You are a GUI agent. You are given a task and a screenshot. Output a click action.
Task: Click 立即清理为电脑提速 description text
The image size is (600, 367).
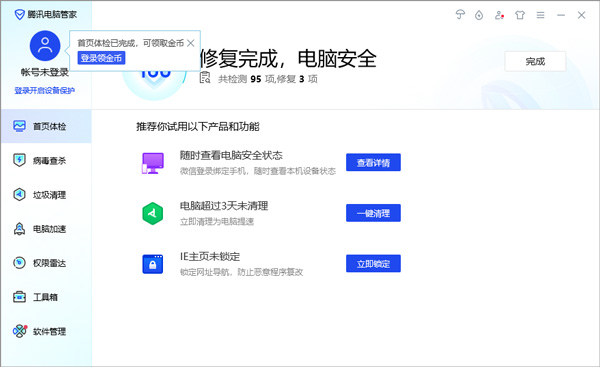pos(217,222)
